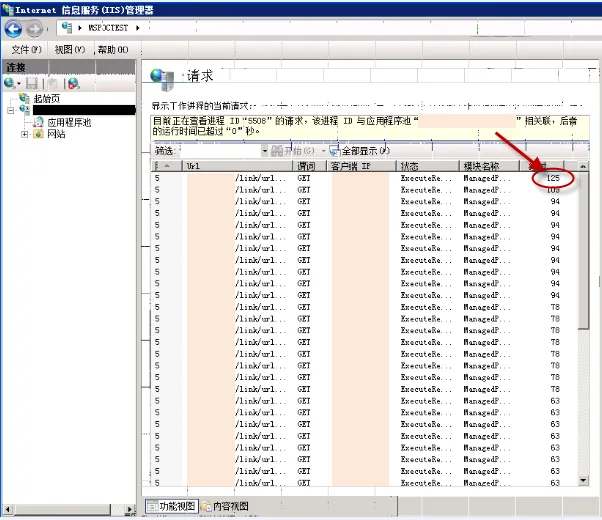This screenshot has width=602, height=520.
Task: Click the requests list scroll up arrow
Action: [x=583, y=166]
